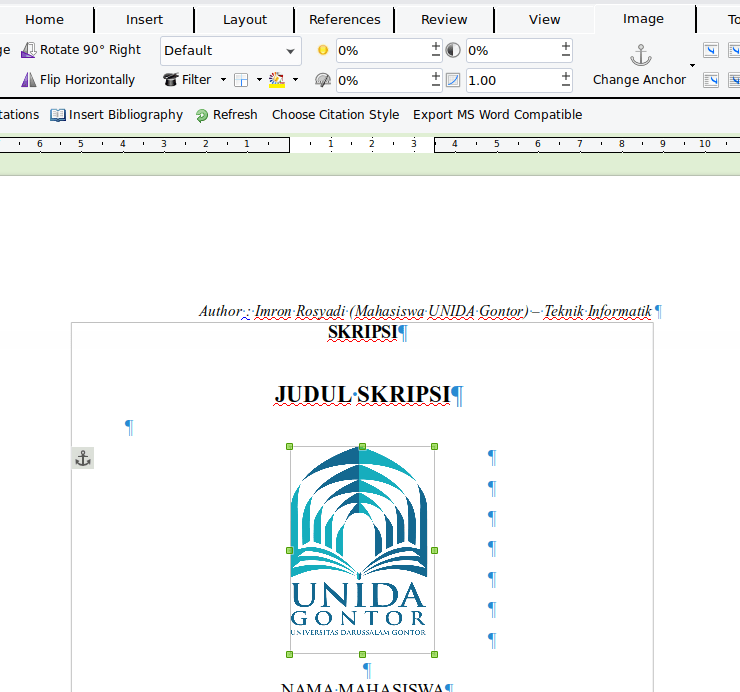
Task: Click the NAMA MAHASISWA text line
Action: (362, 687)
